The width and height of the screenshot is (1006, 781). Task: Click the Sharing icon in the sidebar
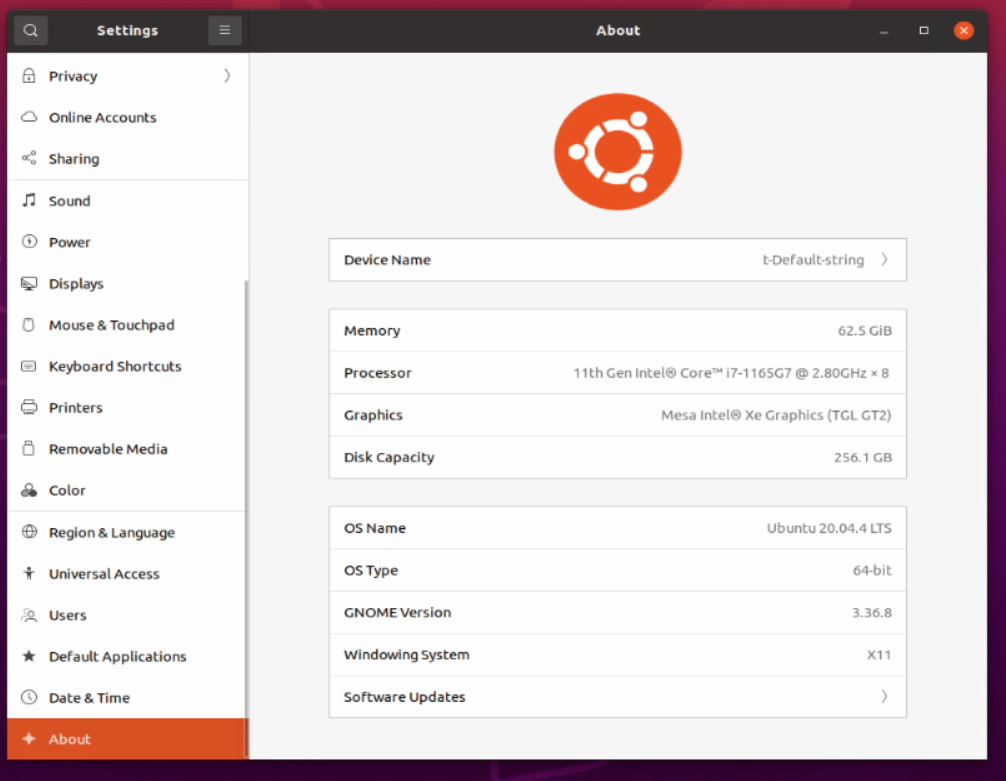[29, 158]
